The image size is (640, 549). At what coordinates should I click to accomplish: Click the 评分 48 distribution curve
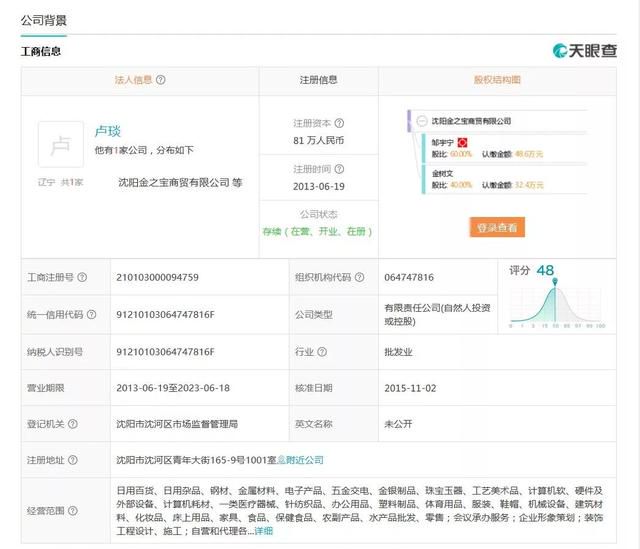(x=557, y=305)
